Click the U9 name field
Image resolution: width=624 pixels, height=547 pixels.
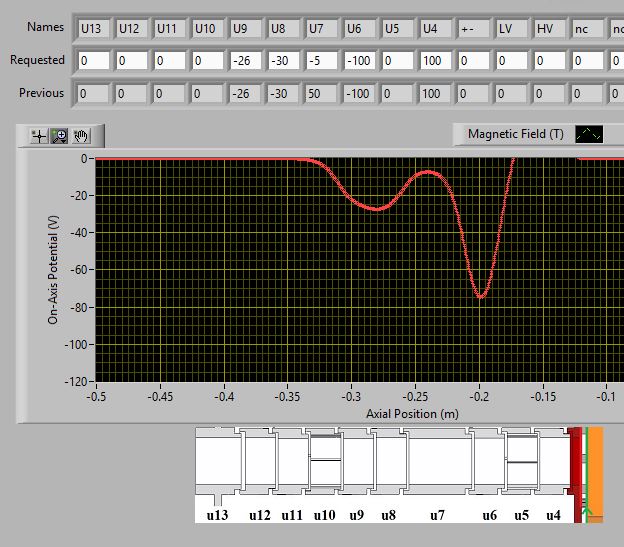[246, 29]
